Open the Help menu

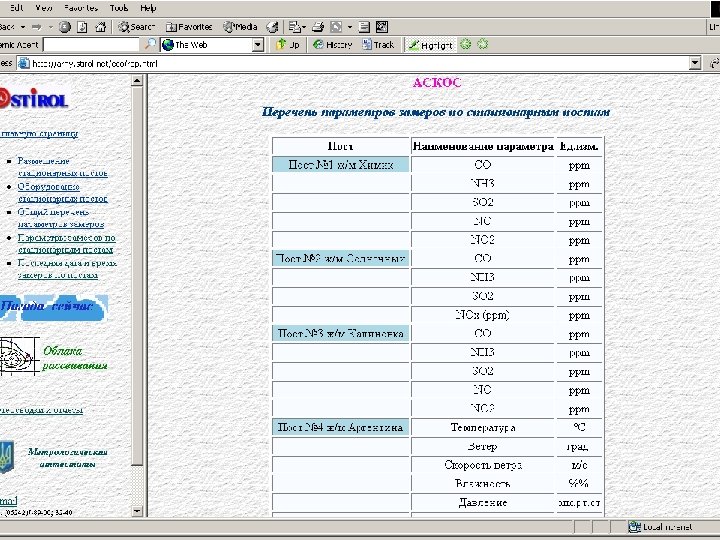148,8
